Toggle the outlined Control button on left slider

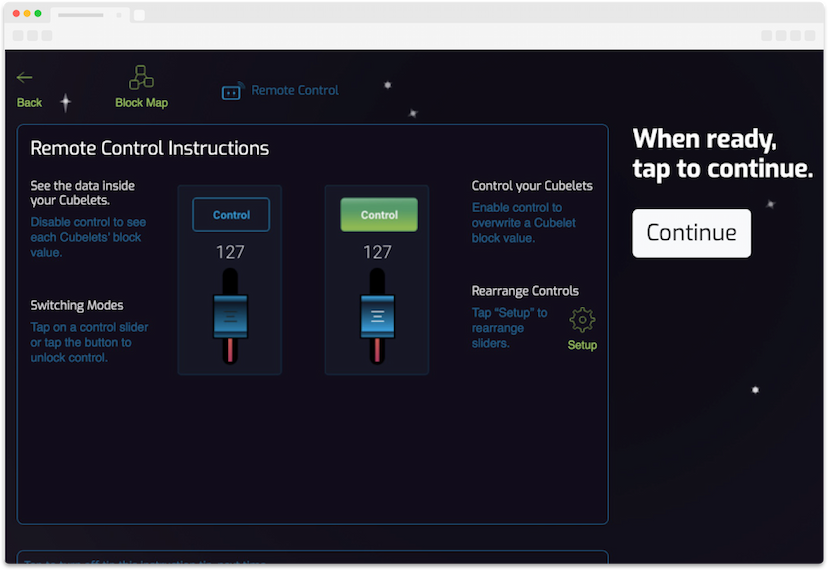[231, 215]
